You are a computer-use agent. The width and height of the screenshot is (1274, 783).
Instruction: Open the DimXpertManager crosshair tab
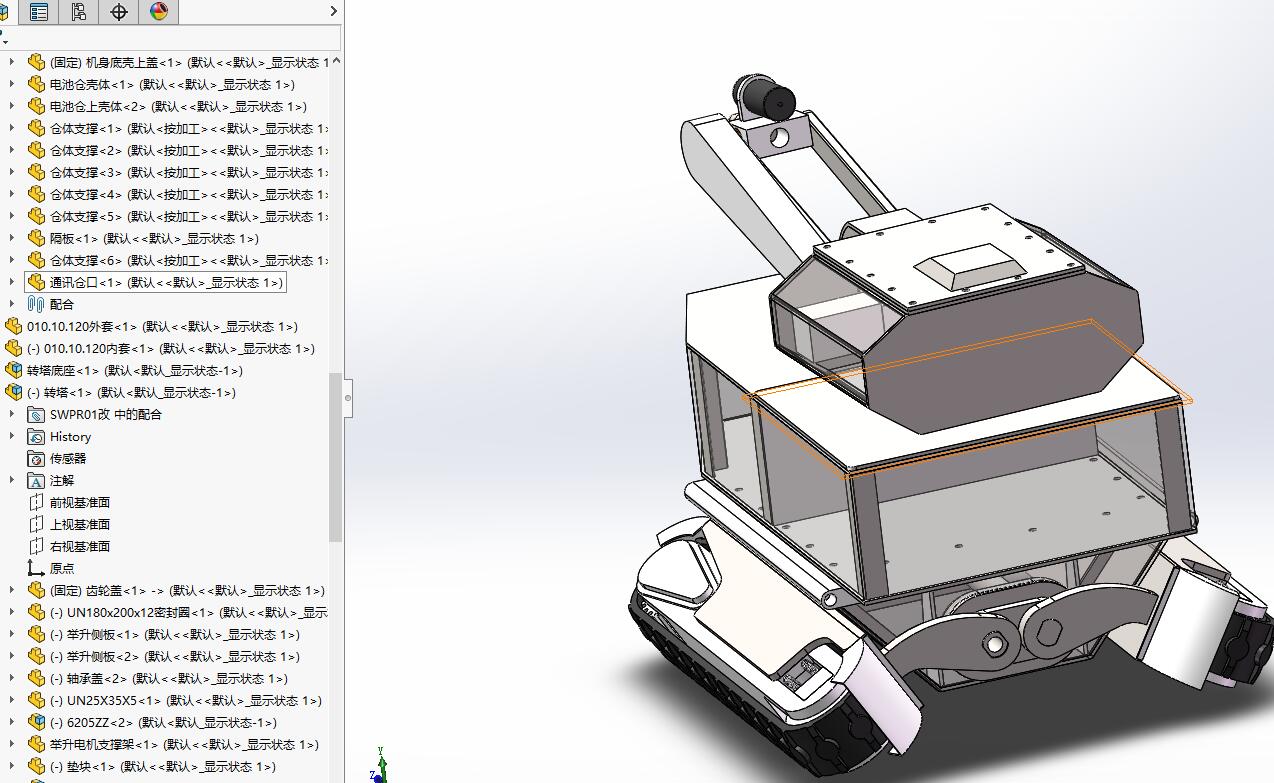click(x=119, y=12)
